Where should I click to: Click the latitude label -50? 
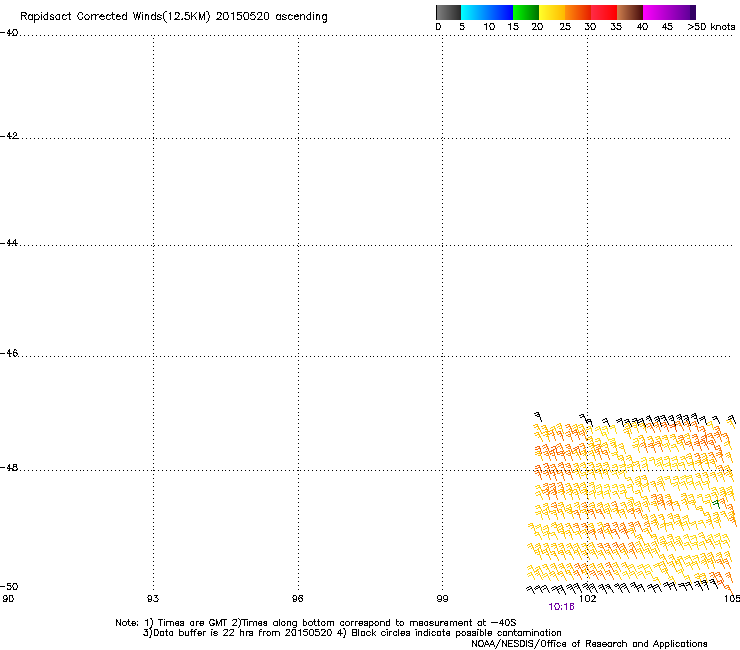pyautogui.click(x=9, y=586)
